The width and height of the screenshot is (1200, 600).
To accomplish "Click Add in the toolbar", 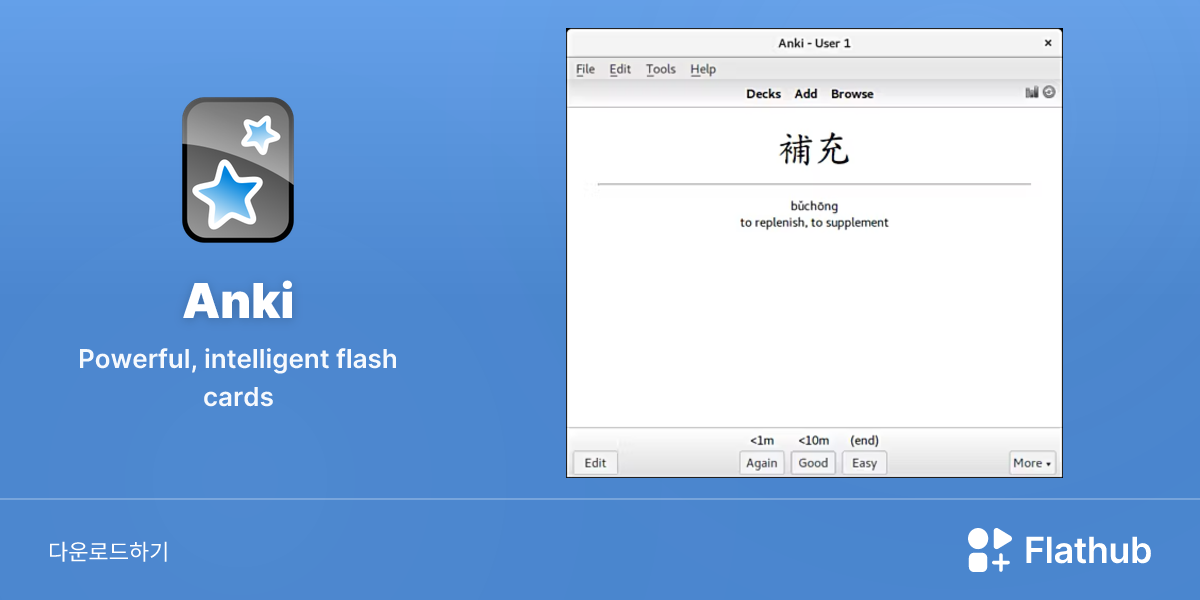I will point(806,94).
